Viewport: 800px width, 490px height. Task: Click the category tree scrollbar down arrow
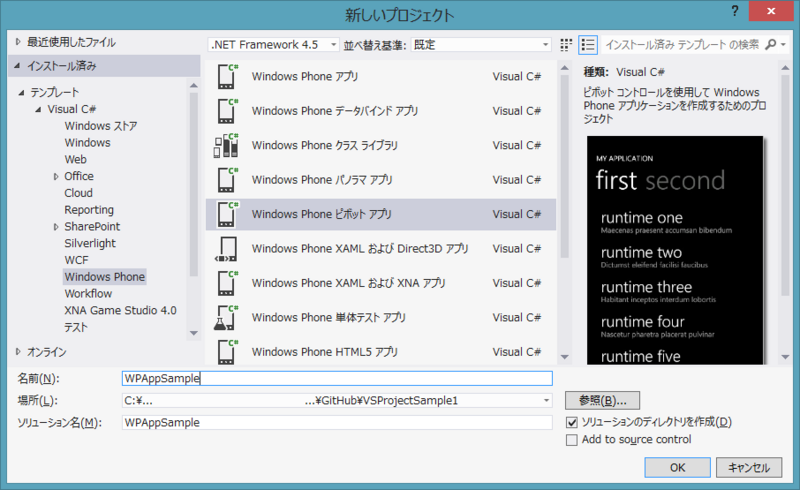point(194,333)
